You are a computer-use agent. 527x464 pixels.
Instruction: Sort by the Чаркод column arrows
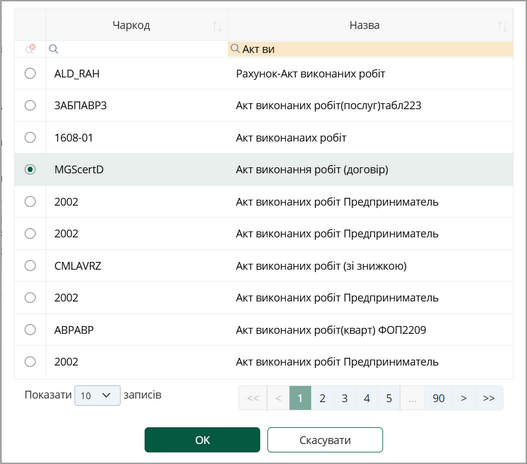point(217,26)
